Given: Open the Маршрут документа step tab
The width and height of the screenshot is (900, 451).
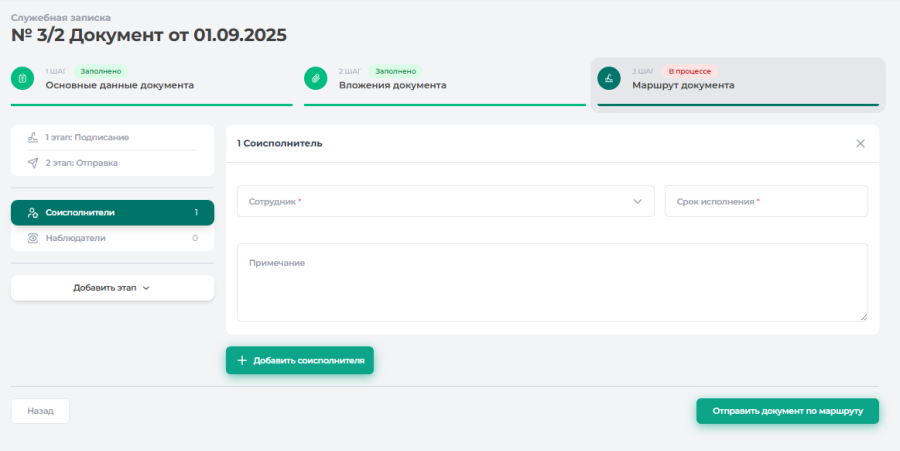Looking at the screenshot, I should pos(683,85).
